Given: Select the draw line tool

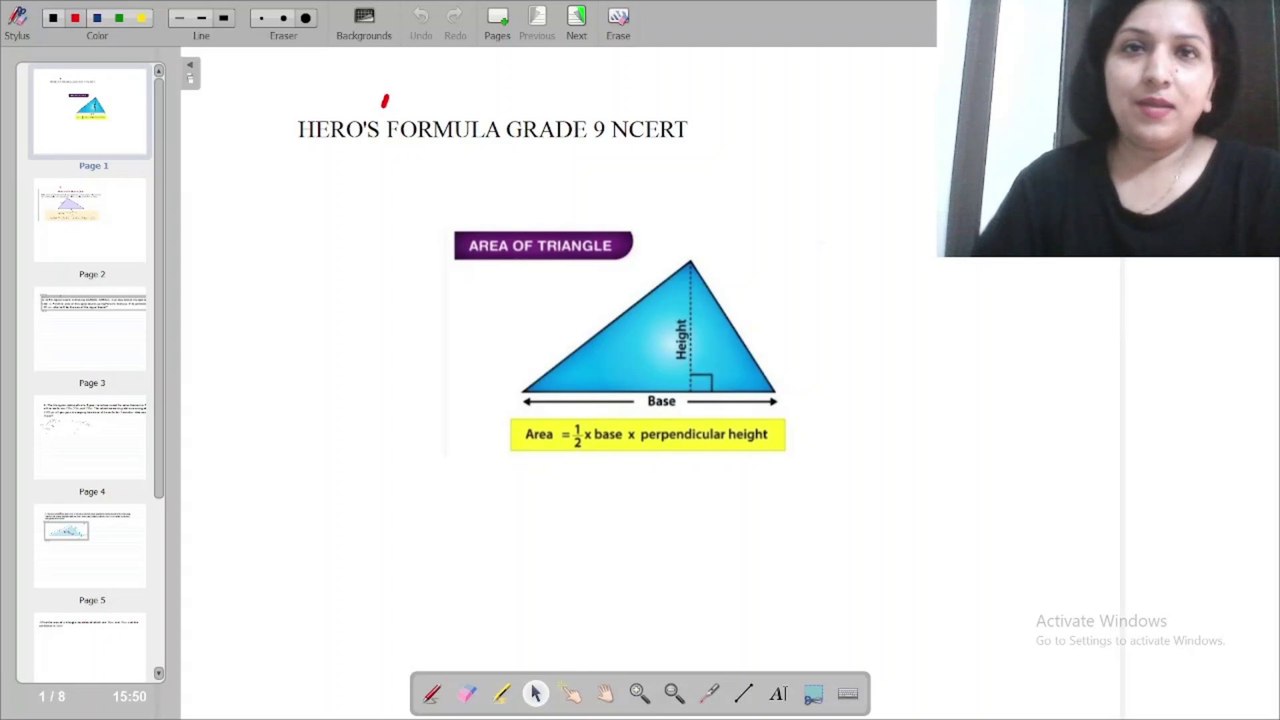Looking at the screenshot, I should 744,694.
